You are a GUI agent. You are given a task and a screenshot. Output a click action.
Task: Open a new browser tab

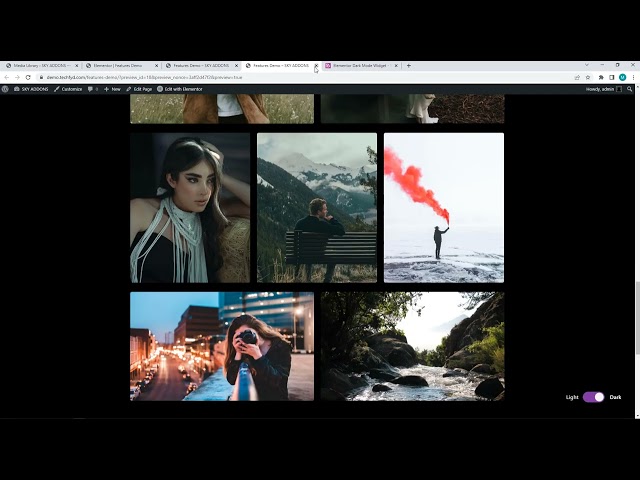pos(409,65)
